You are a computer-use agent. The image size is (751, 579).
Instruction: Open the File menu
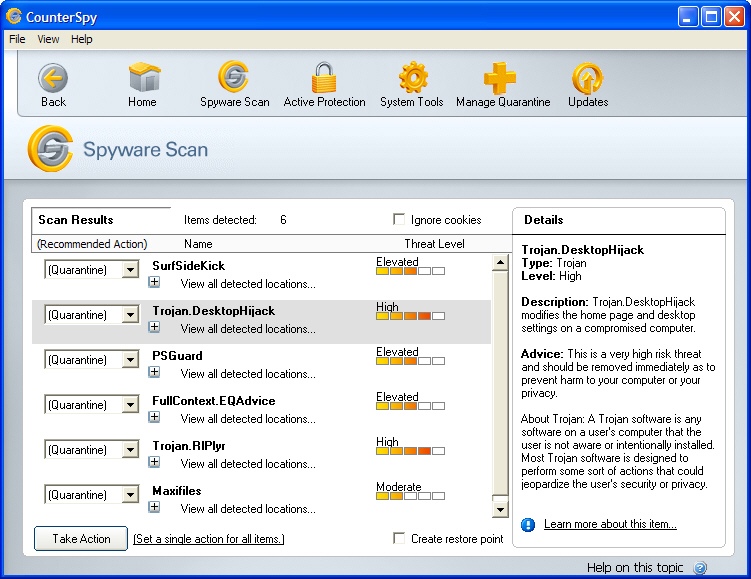[17, 39]
